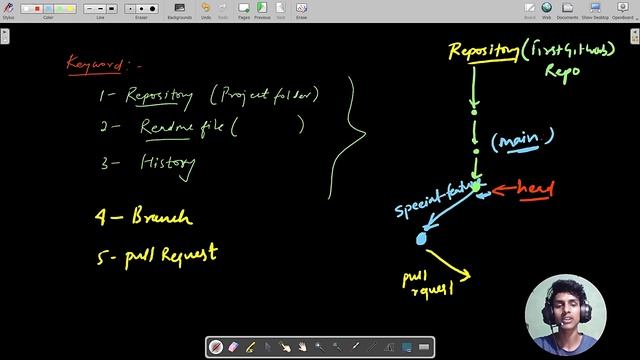The width and height of the screenshot is (640, 360).
Task: Select the pink Eraser tool
Action: tap(233, 347)
